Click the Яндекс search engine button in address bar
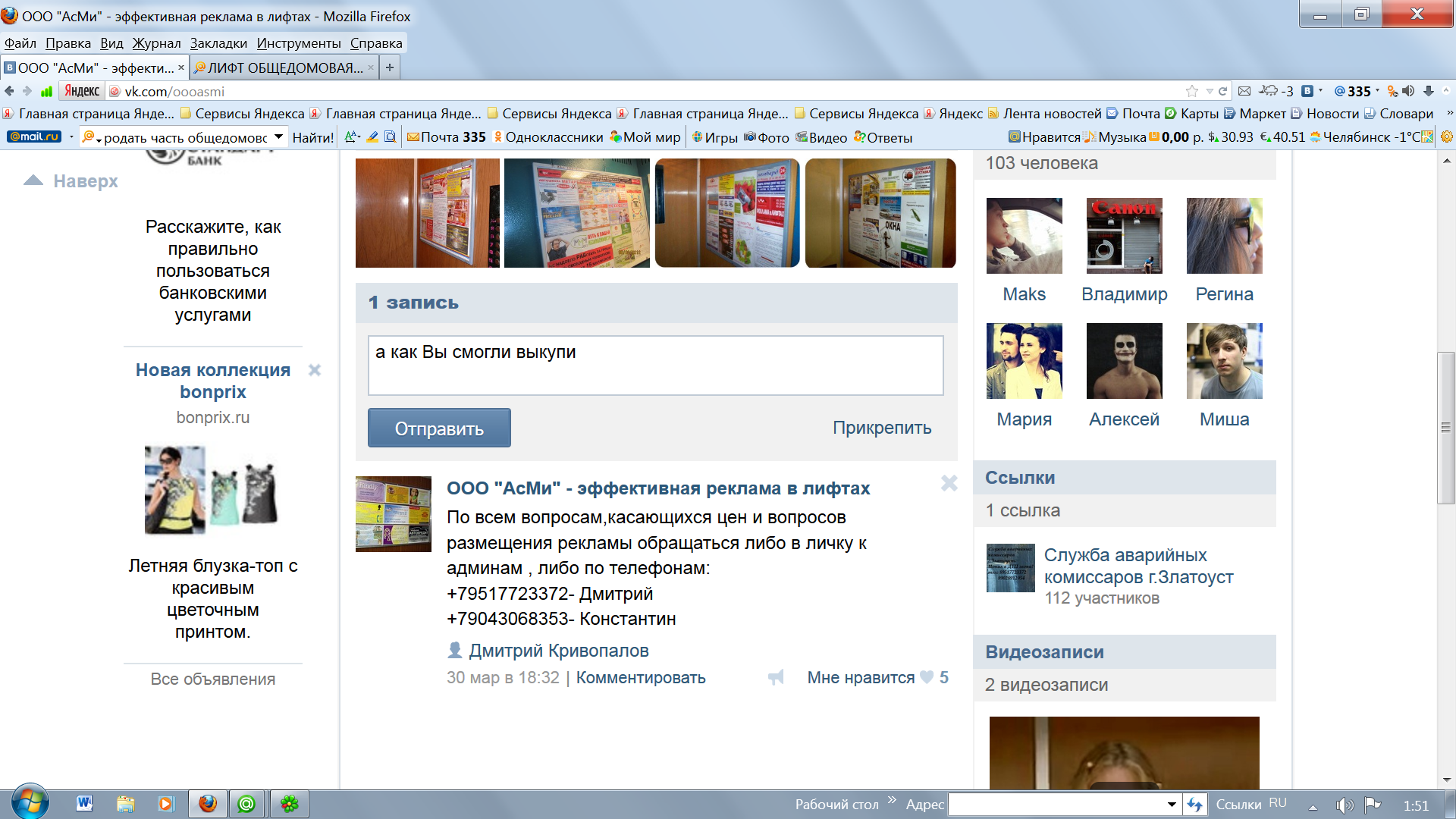The image size is (1456, 819). click(82, 91)
